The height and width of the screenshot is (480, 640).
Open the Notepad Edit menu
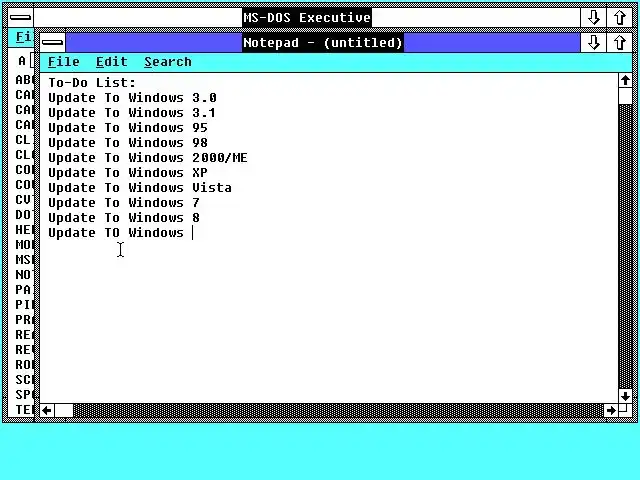tap(112, 62)
